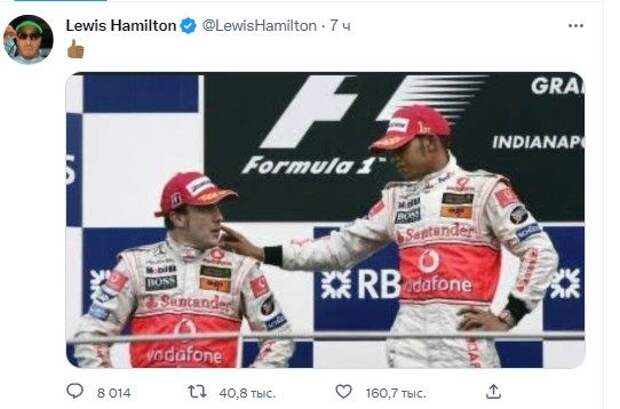
Task: Click the 7 ч timestamp
Action: (340, 26)
